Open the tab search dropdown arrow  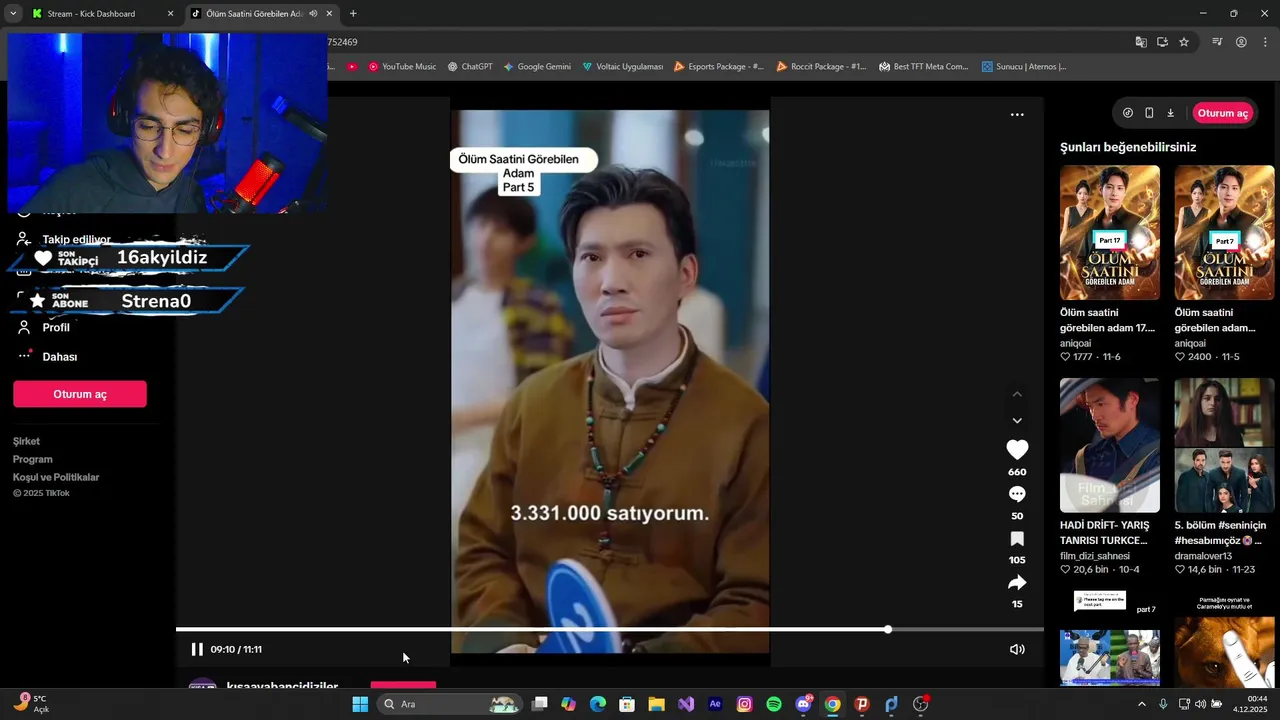pos(12,14)
